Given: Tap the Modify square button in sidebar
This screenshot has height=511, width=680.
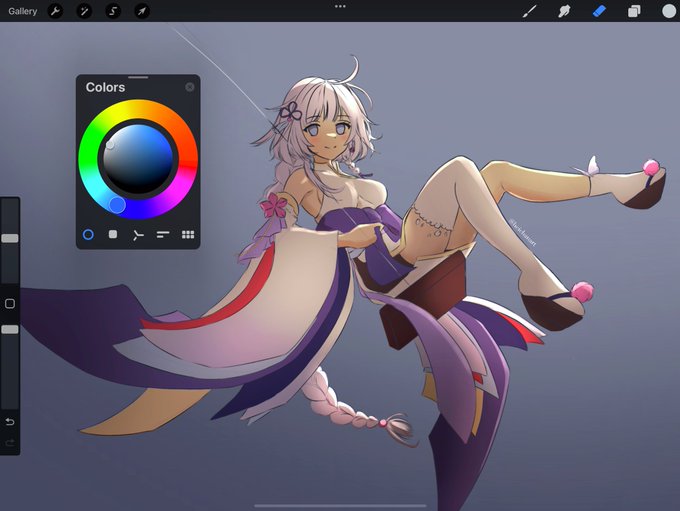Looking at the screenshot, I should coord(10,303).
